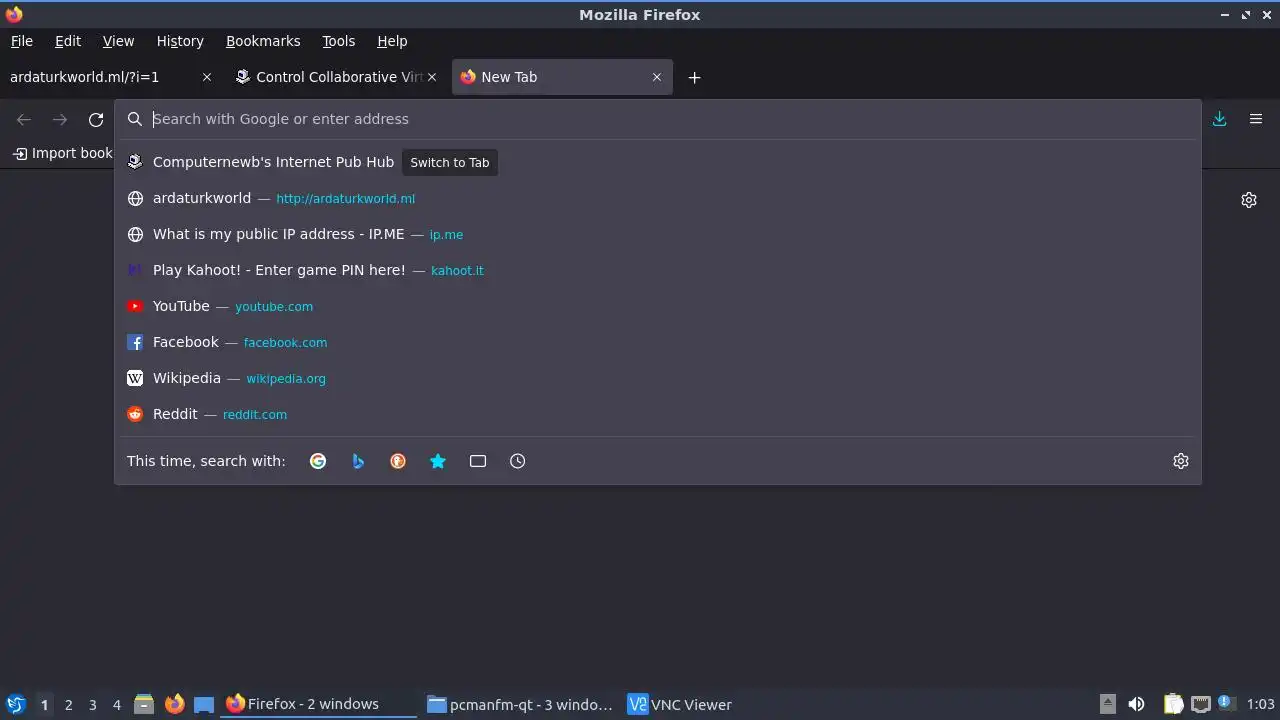Search this time with DuckDuckGo

pyautogui.click(x=398, y=461)
